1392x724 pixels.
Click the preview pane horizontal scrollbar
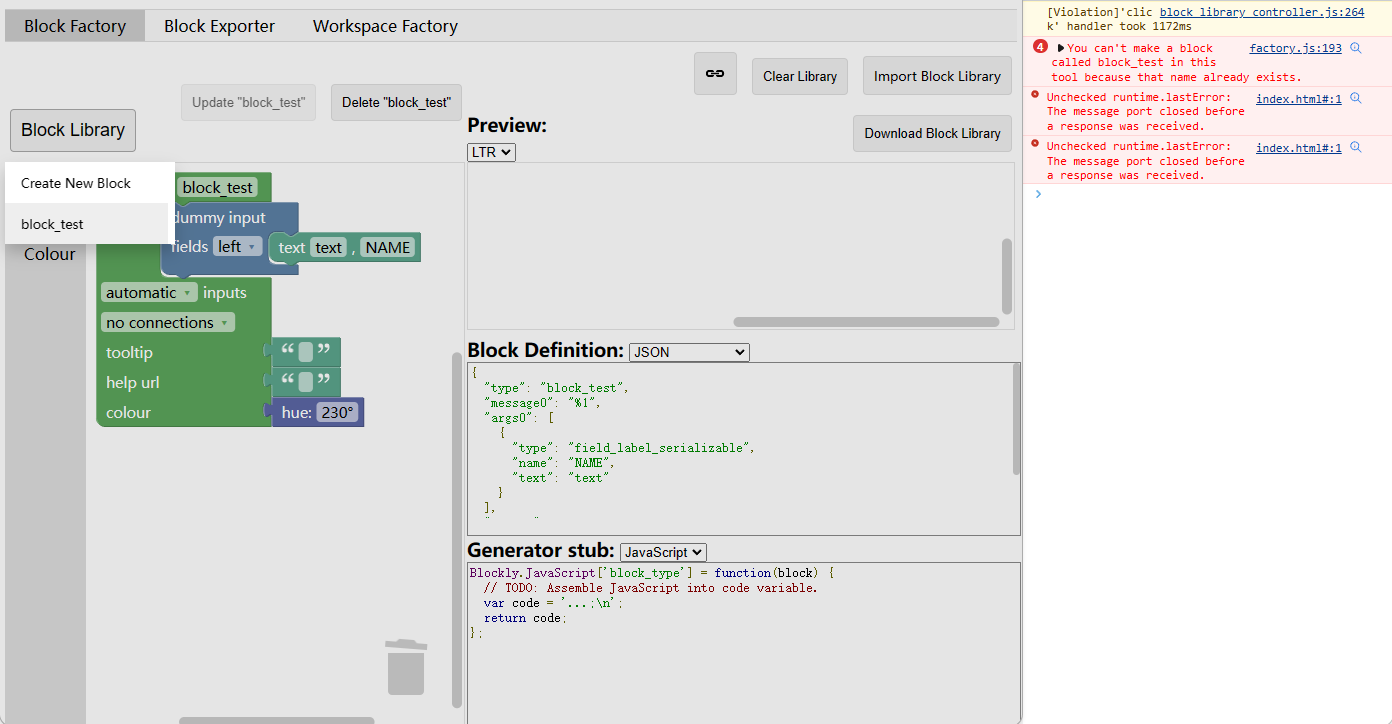tap(866, 322)
